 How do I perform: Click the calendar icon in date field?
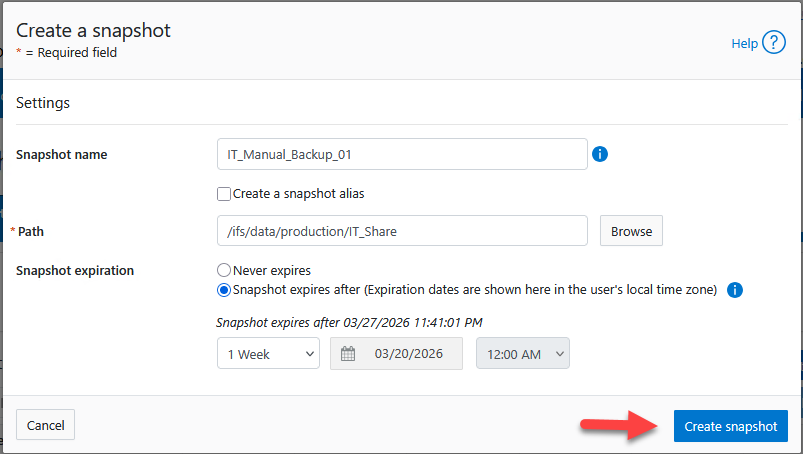click(x=348, y=354)
